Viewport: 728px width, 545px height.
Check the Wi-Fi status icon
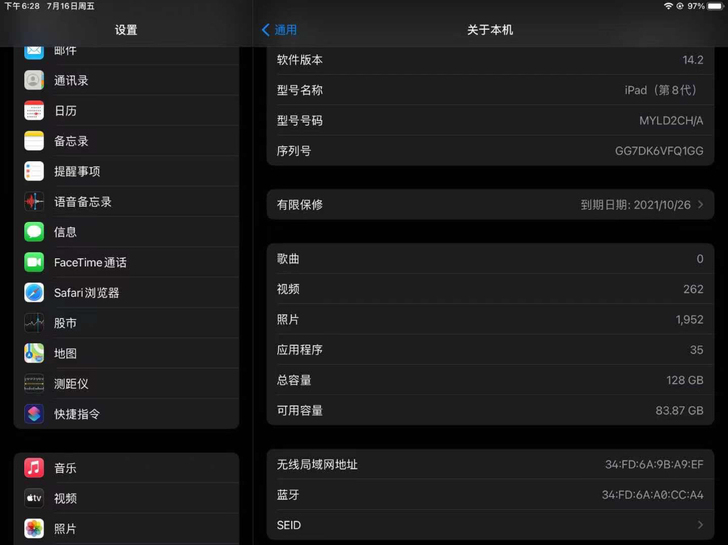(668, 6)
